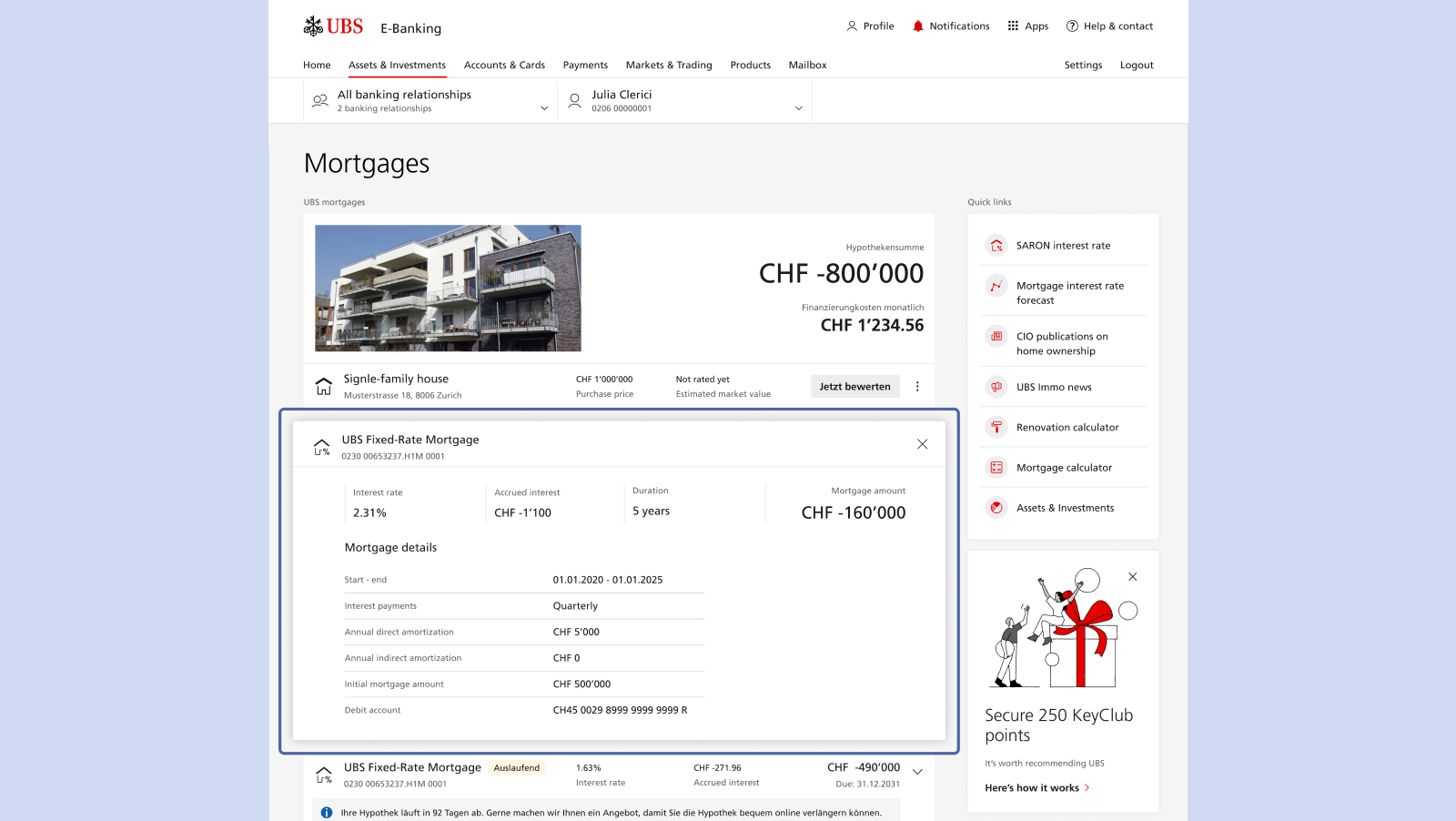Close the expanded UBS Fixed-Rate Mortgage panel
This screenshot has width=1456, height=821.
point(922,444)
